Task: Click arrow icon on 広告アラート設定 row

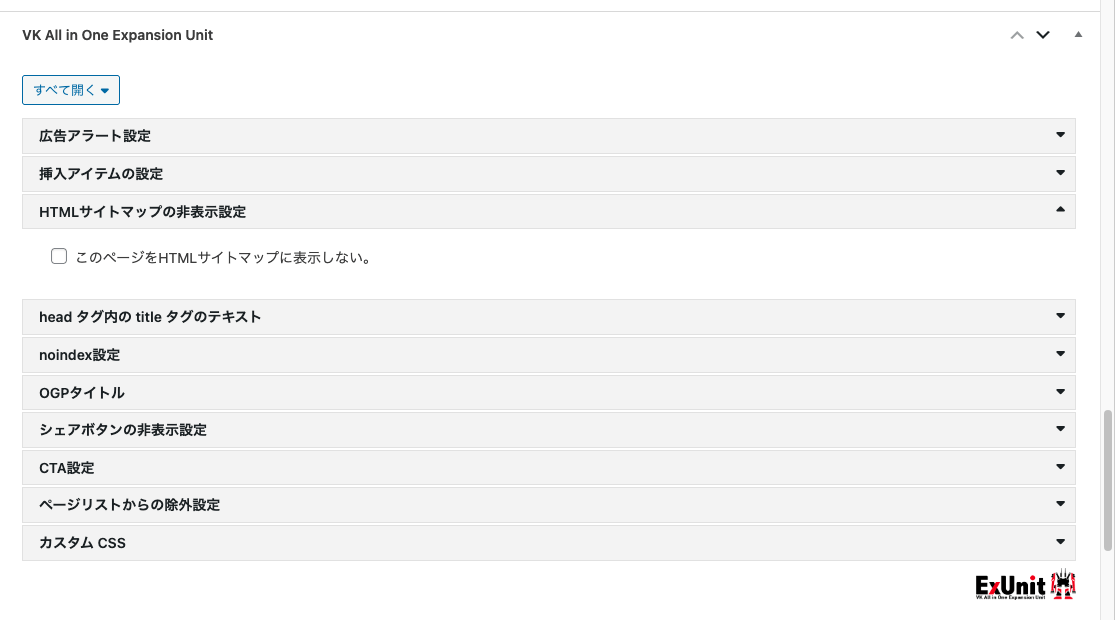Action: click(x=1060, y=135)
